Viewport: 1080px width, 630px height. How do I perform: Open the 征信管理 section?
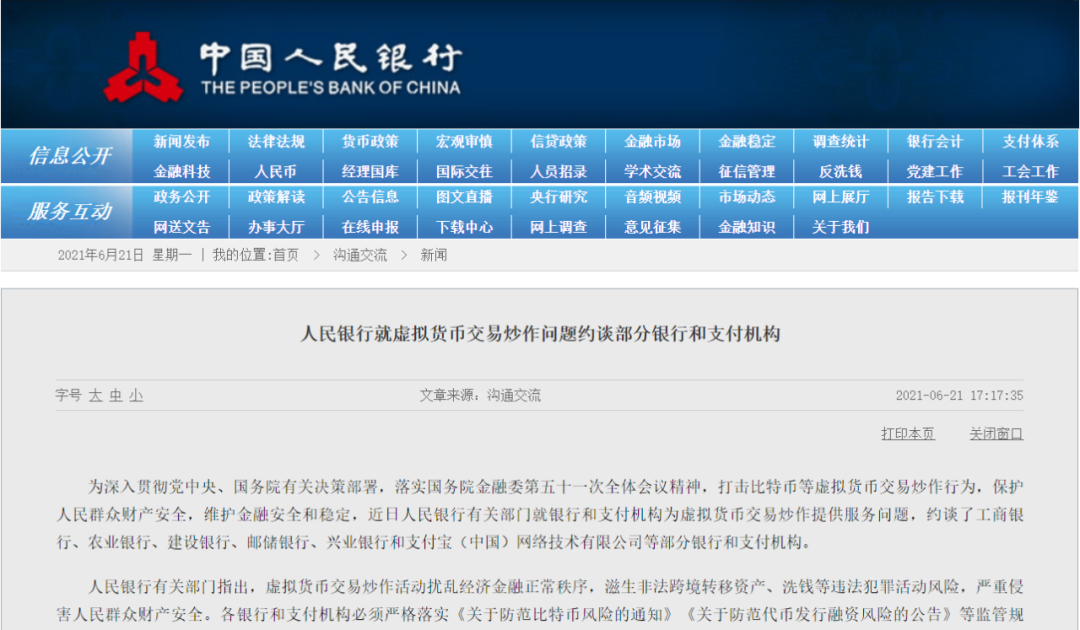click(x=745, y=170)
